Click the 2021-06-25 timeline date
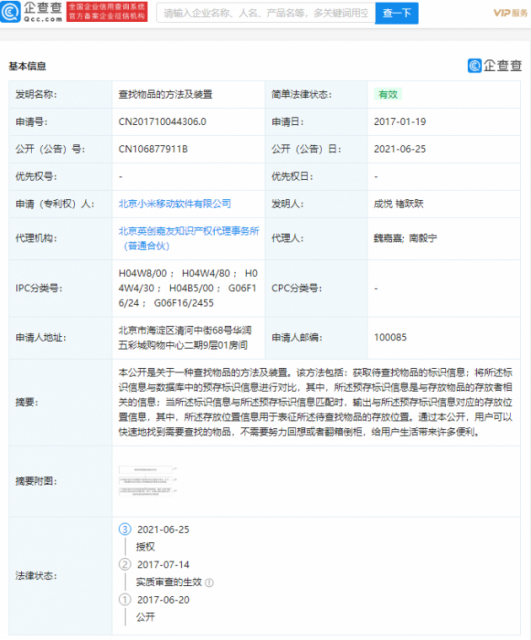The width and height of the screenshot is (531, 640). point(163,529)
